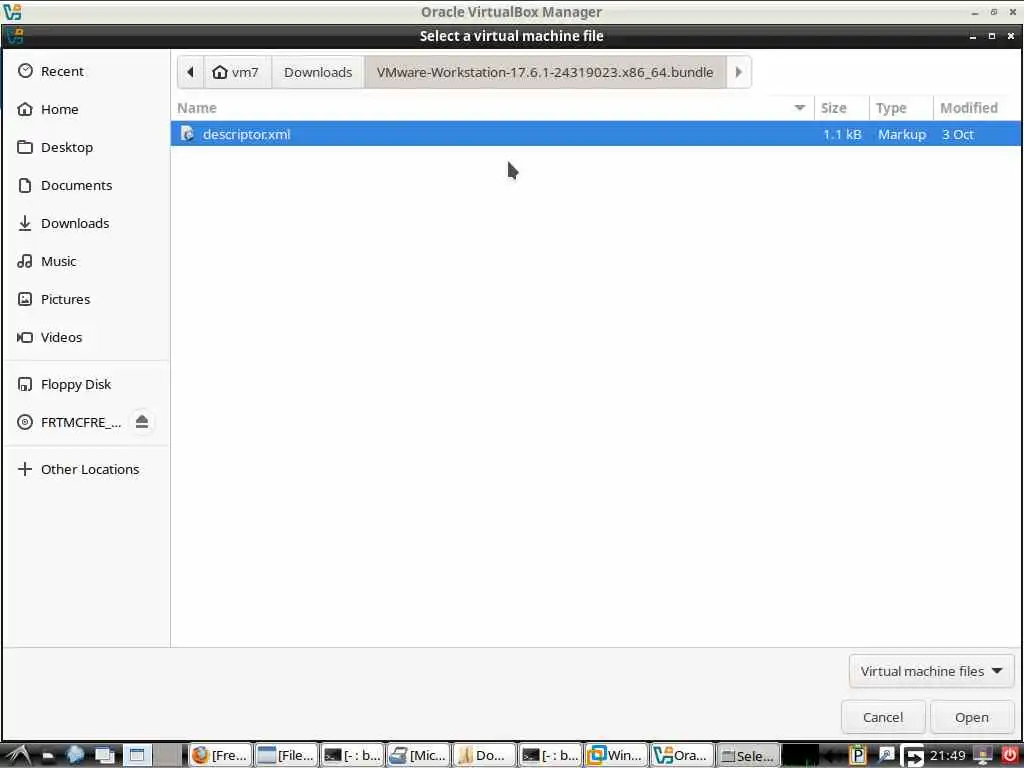Switch to the Mic... taskbar window

(x=419, y=756)
